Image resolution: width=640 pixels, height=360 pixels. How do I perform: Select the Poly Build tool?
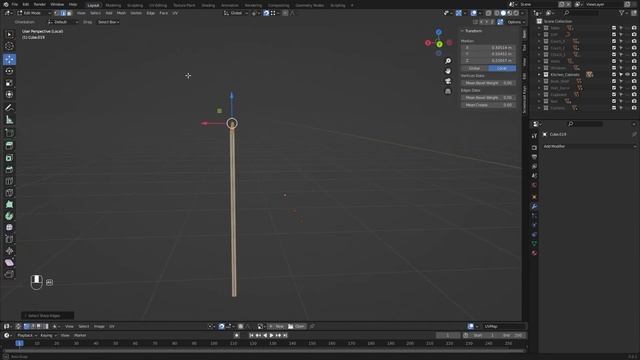[9, 204]
